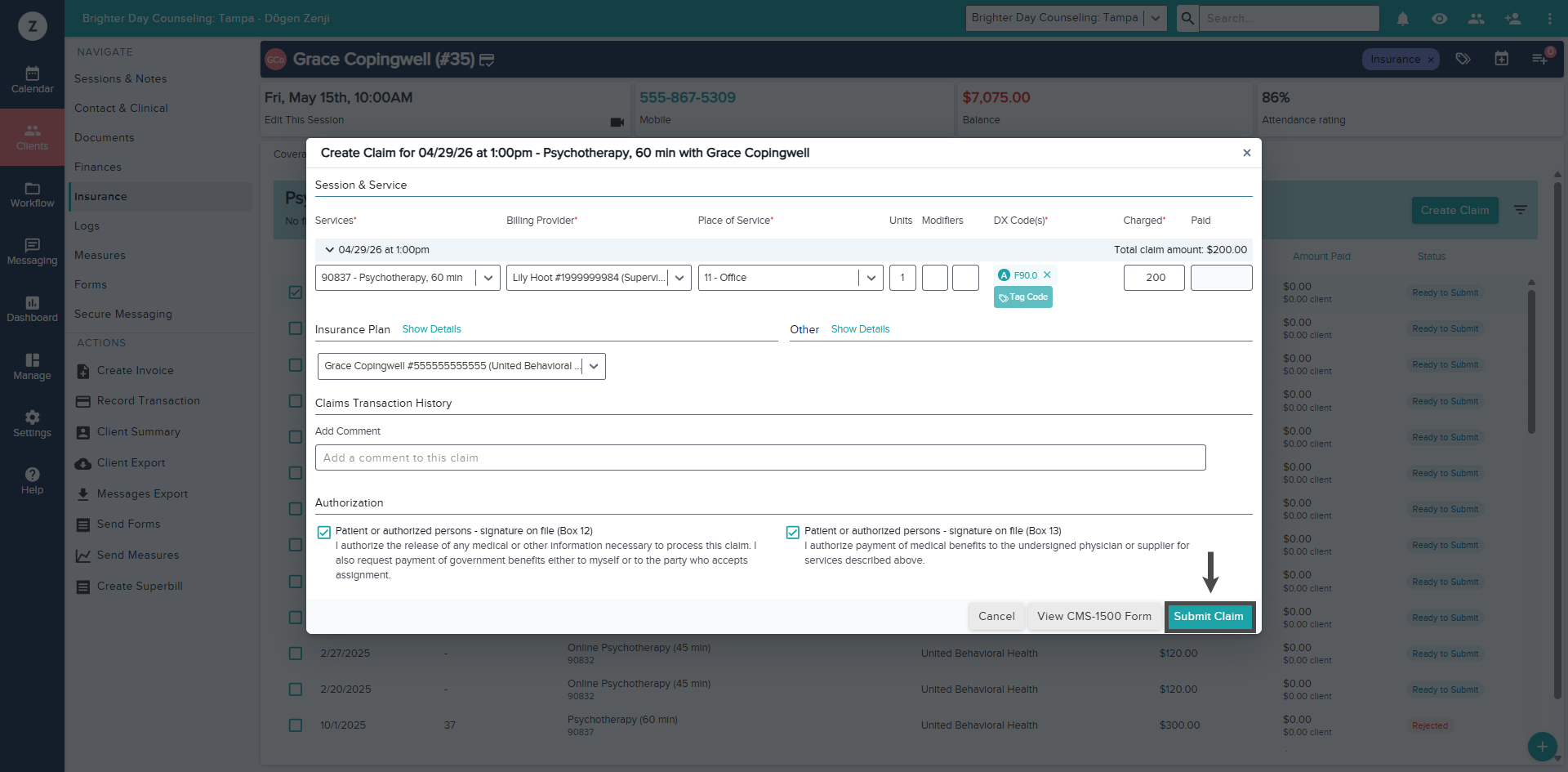Click the eye visibility icon in header
This screenshot has height=772, width=1568.
click(x=1440, y=18)
